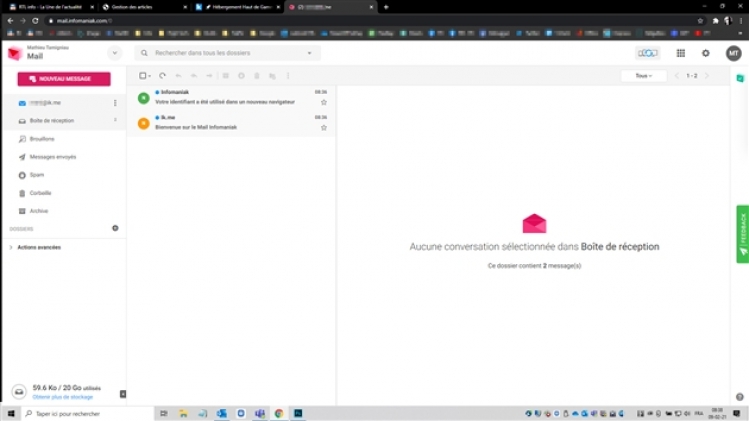Open the help question mark icon
This screenshot has height=421, width=749.
coord(739,397)
